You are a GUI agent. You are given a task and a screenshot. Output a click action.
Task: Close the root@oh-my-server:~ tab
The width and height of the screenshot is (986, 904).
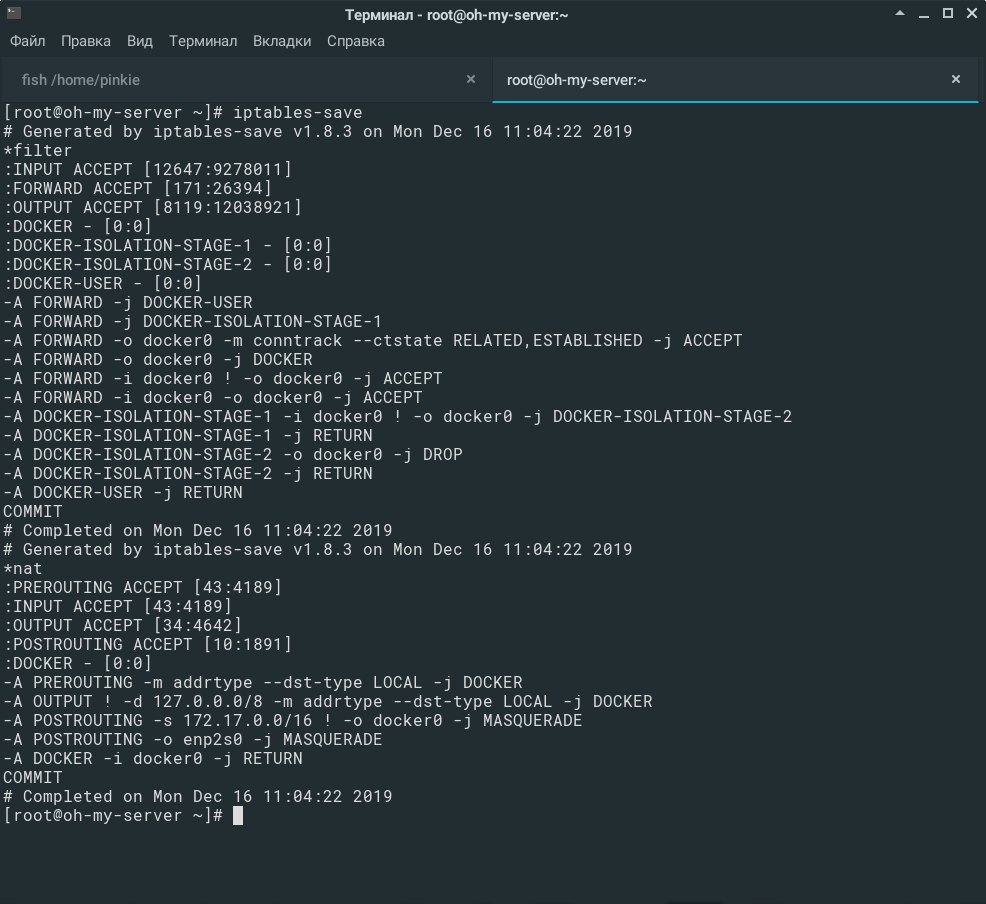pyautogui.click(x=956, y=79)
